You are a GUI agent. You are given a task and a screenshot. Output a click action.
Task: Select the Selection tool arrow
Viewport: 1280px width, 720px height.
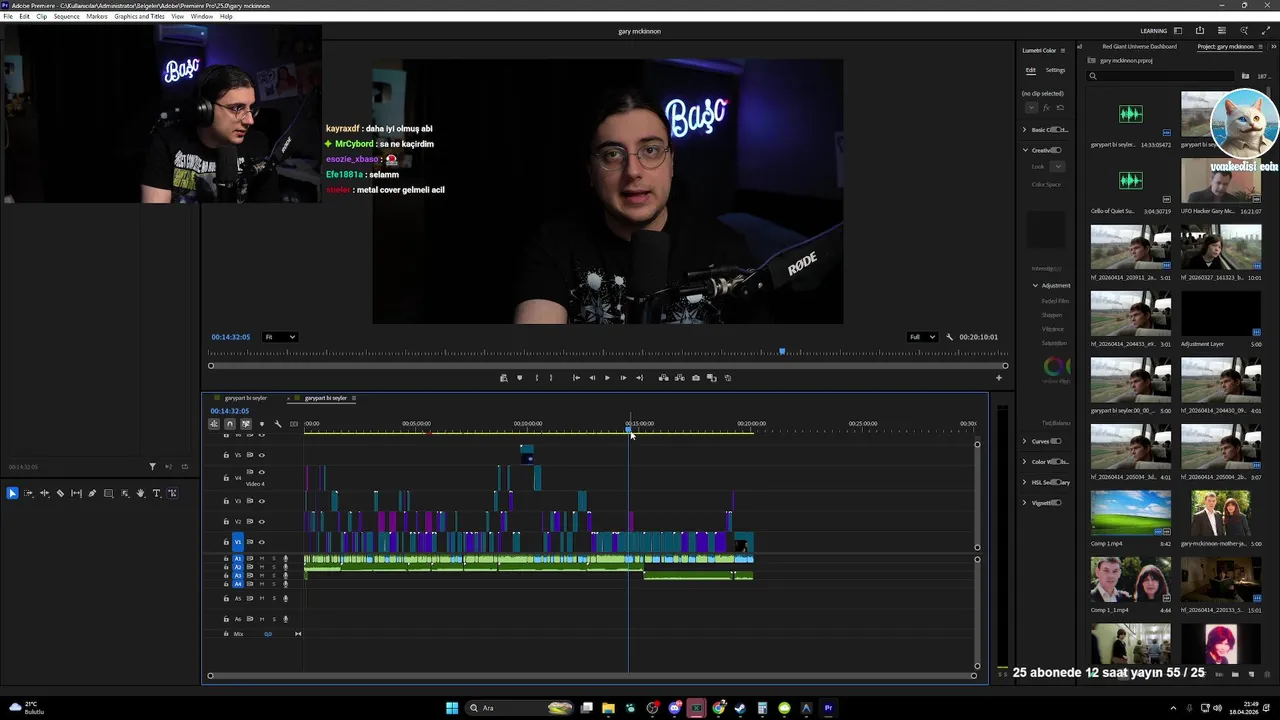pyautogui.click(x=12, y=493)
